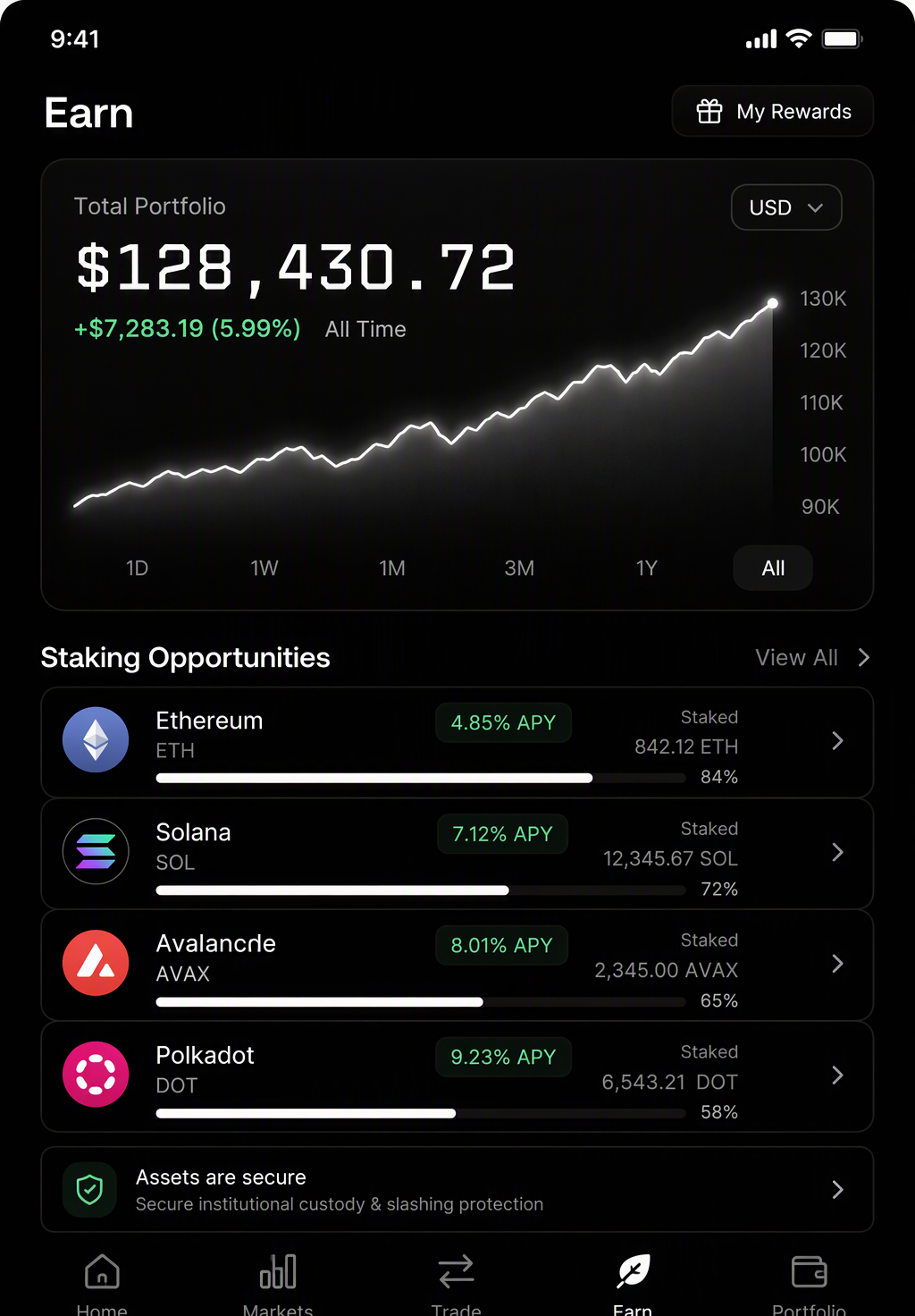The height and width of the screenshot is (1316, 915).
Task: Choose the 3M chart range tab
Action: coord(519,569)
